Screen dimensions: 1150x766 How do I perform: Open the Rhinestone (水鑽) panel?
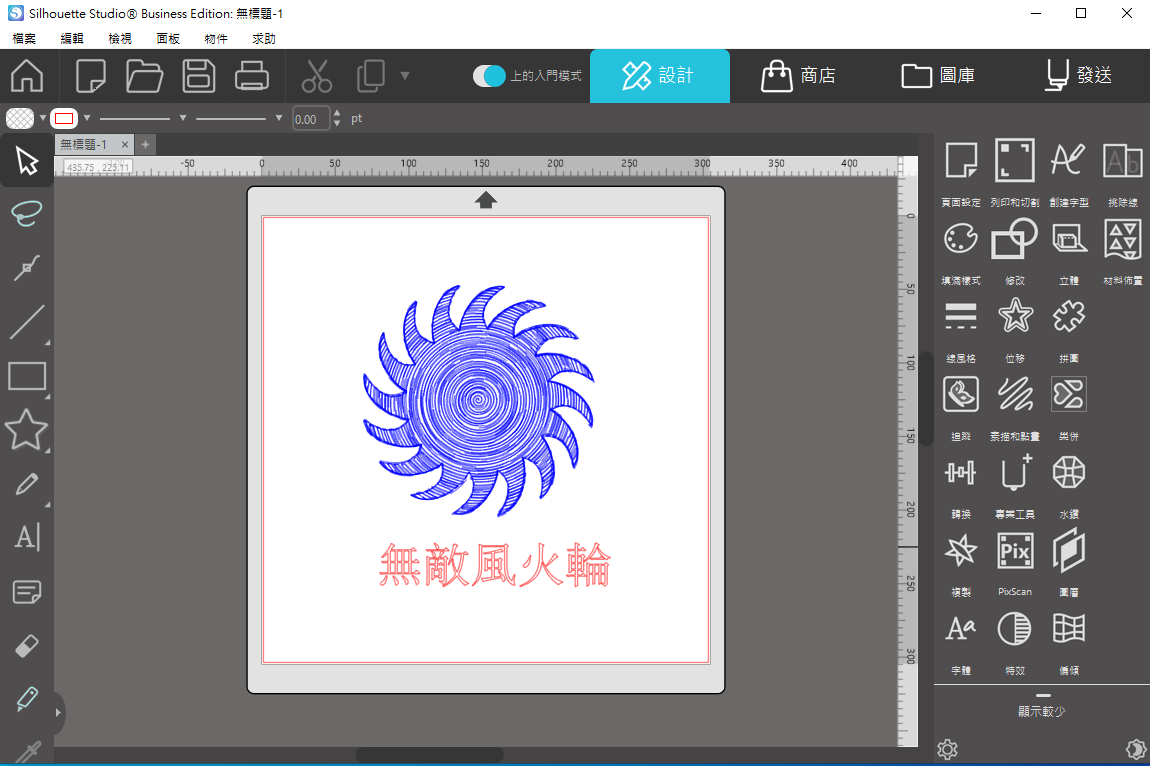1069,473
